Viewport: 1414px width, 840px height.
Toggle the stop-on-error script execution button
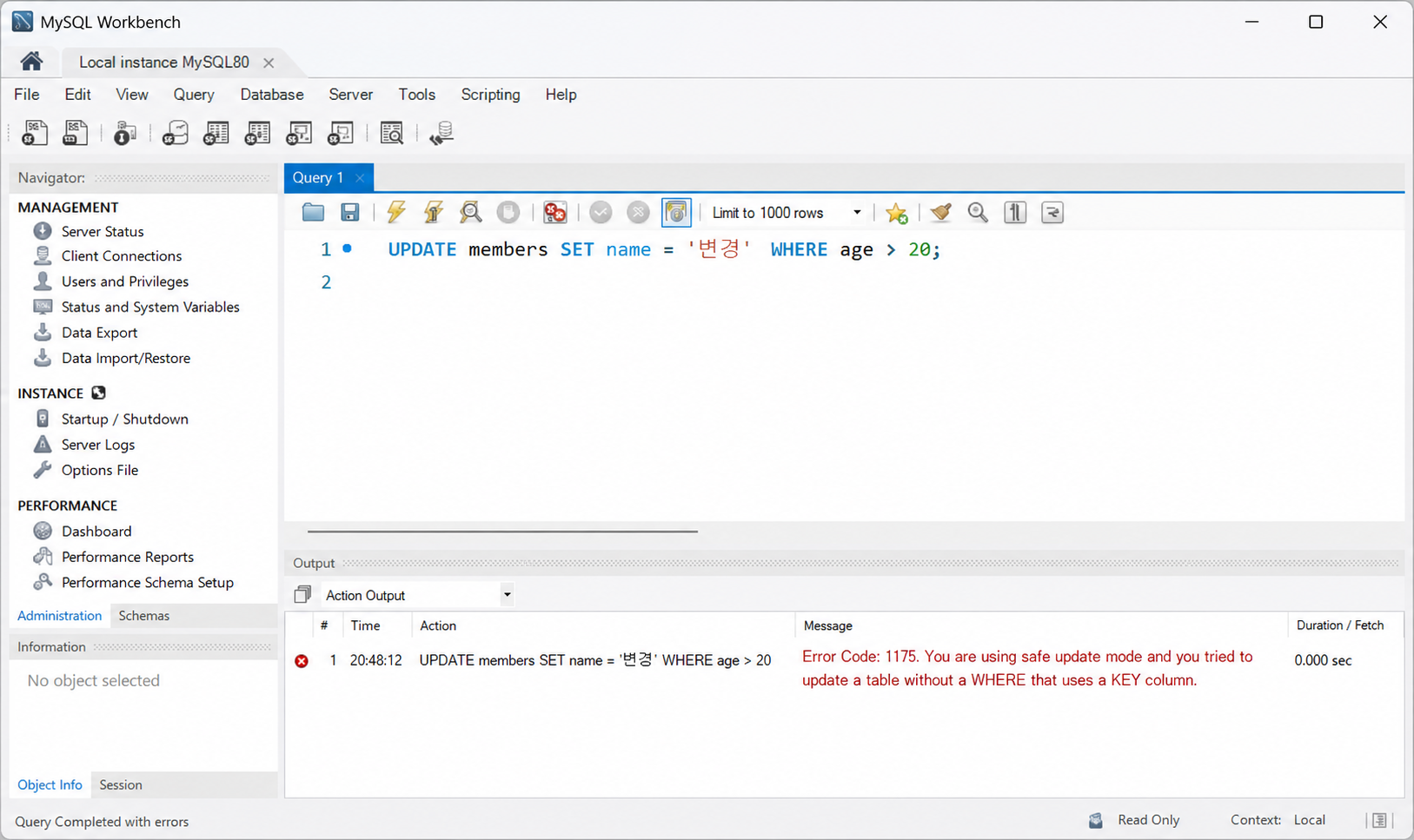(x=554, y=212)
